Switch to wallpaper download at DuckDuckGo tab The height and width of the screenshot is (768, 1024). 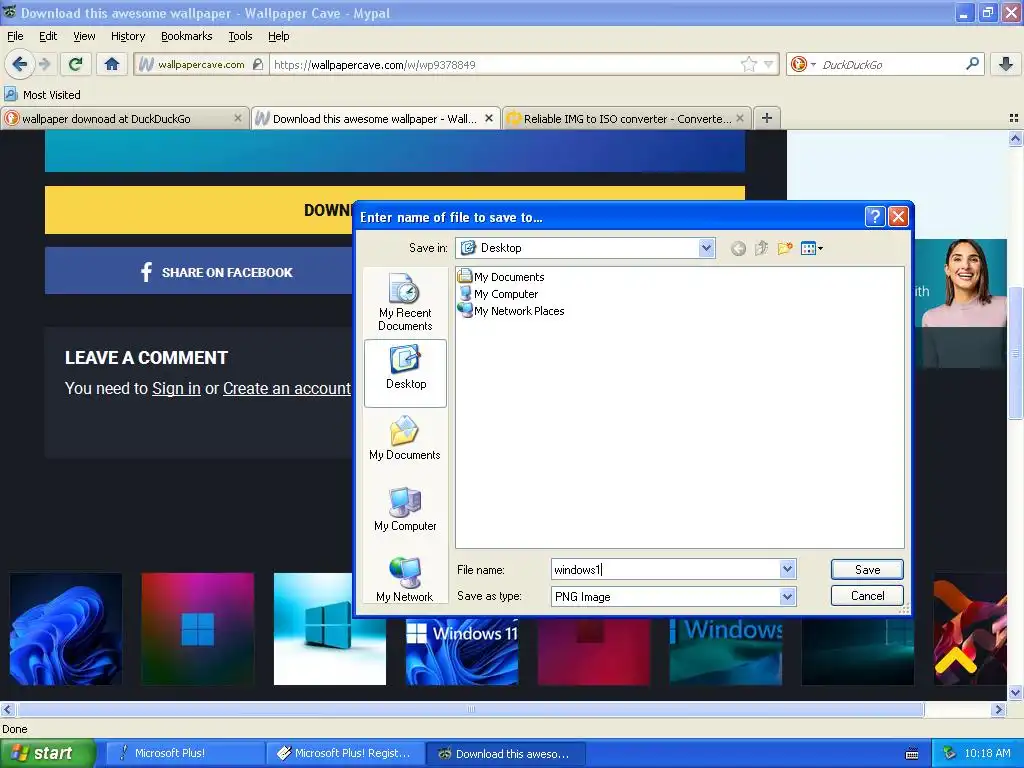click(x=124, y=118)
